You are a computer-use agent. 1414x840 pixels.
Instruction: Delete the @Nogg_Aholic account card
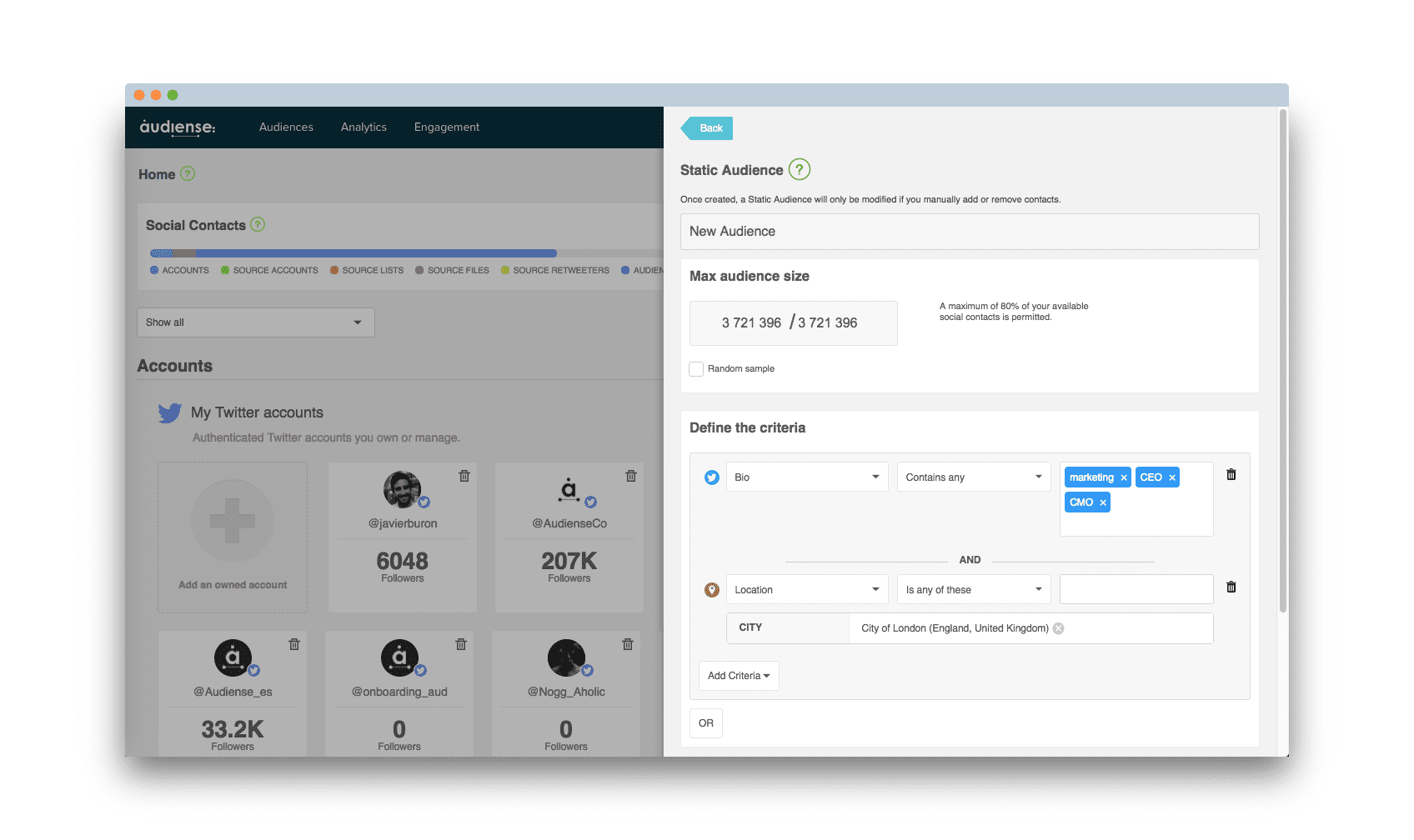[x=628, y=644]
